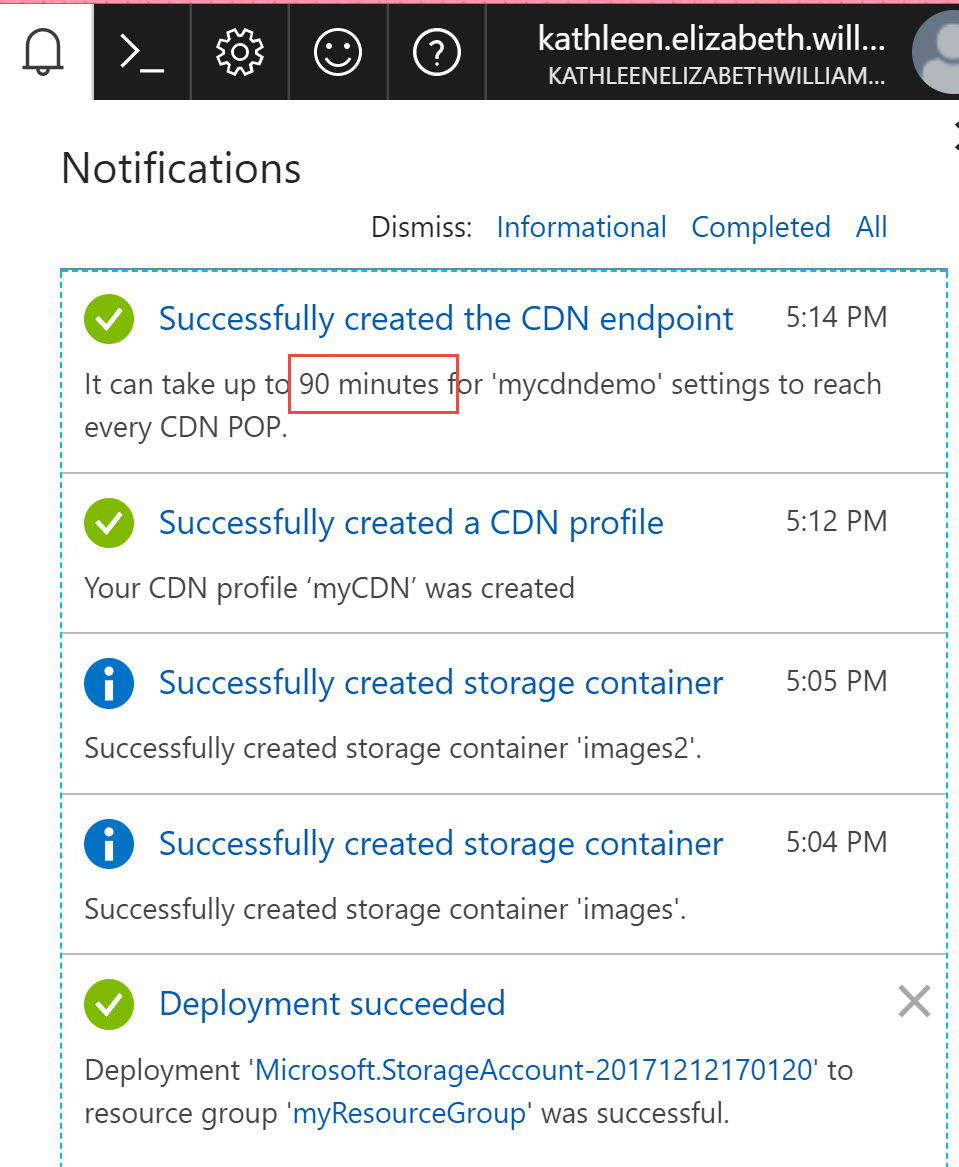Open portal settings gear icon
This screenshot has width=959, height=1167.
point(240,52)
